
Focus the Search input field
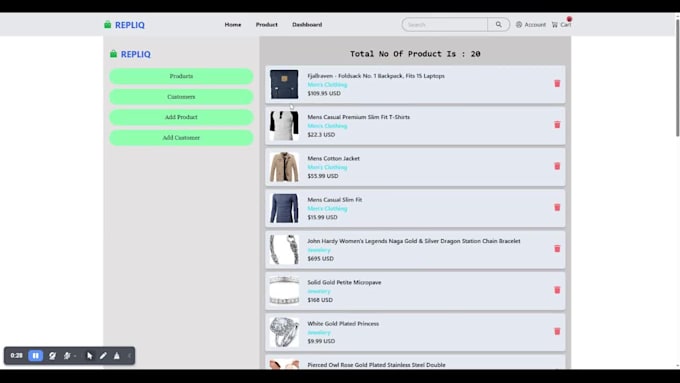click(x=445, y=25)
